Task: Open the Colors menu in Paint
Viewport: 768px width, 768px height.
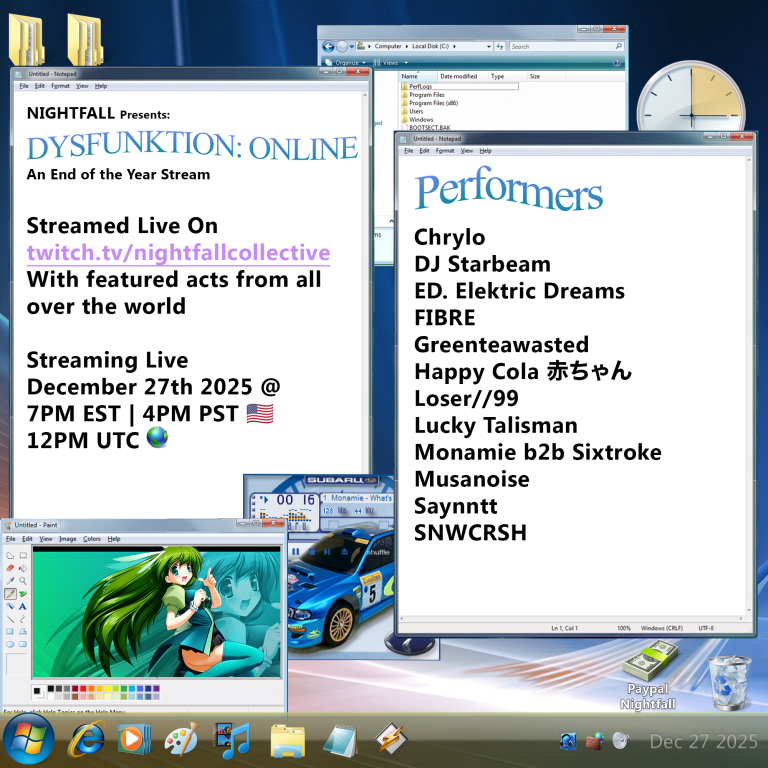Action: [92, 539]
